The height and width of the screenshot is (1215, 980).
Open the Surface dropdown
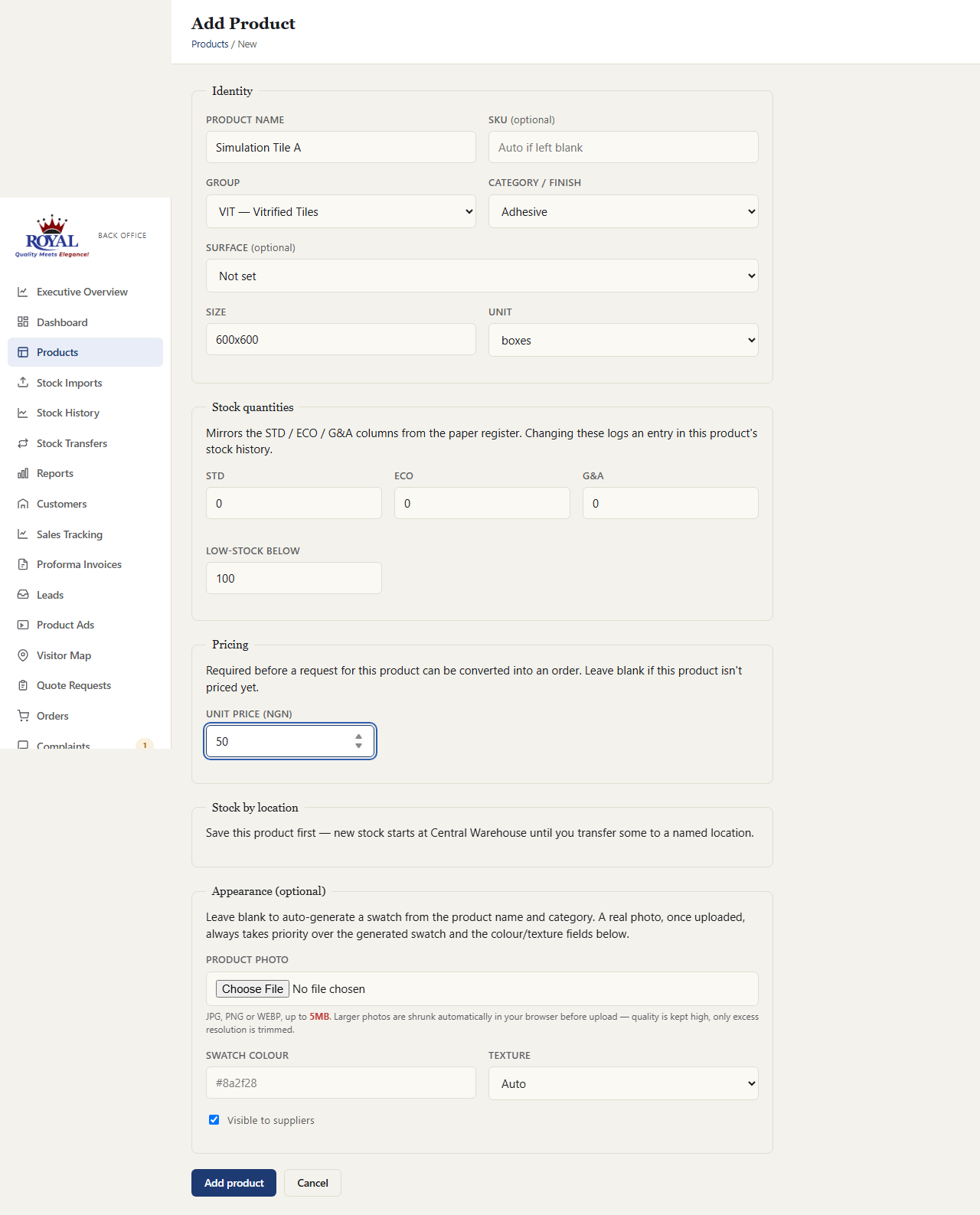pos(482,276)
